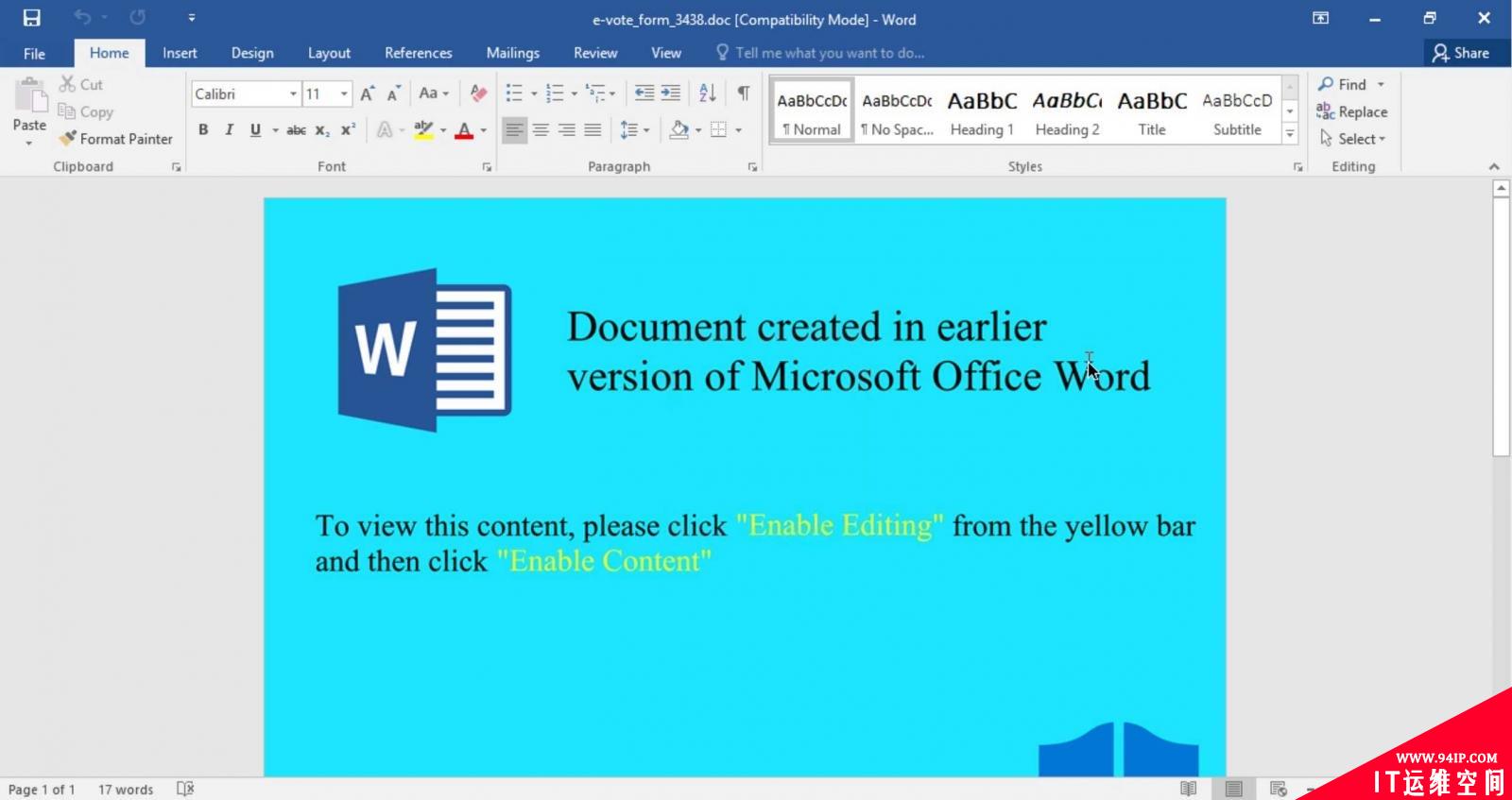
Task: Click the Share person icon
Action: tap(1440, 53)
